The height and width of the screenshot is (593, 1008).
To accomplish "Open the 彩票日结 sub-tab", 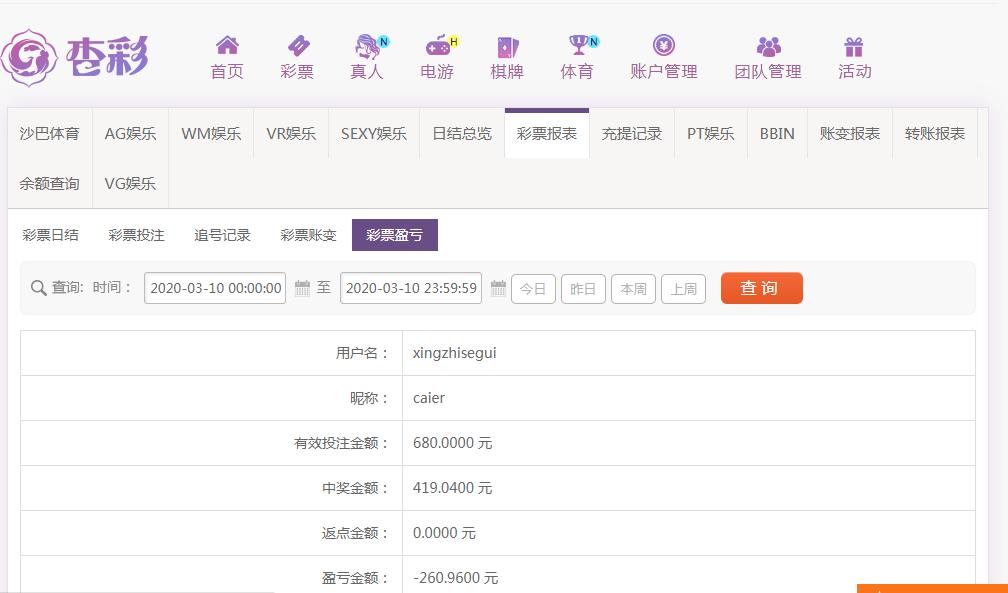I will [50, 235].
